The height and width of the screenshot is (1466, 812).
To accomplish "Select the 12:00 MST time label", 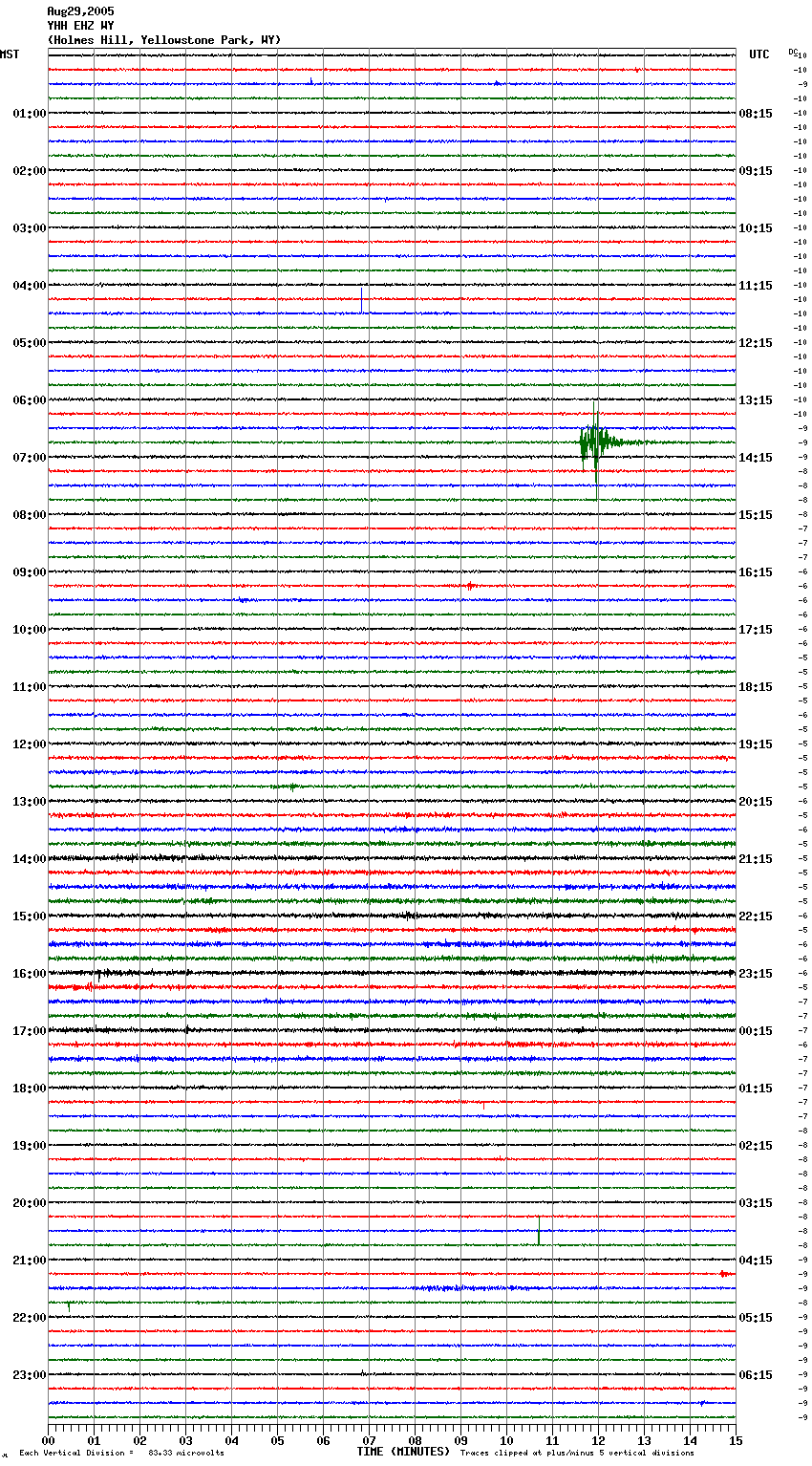I will pos(30,744).
